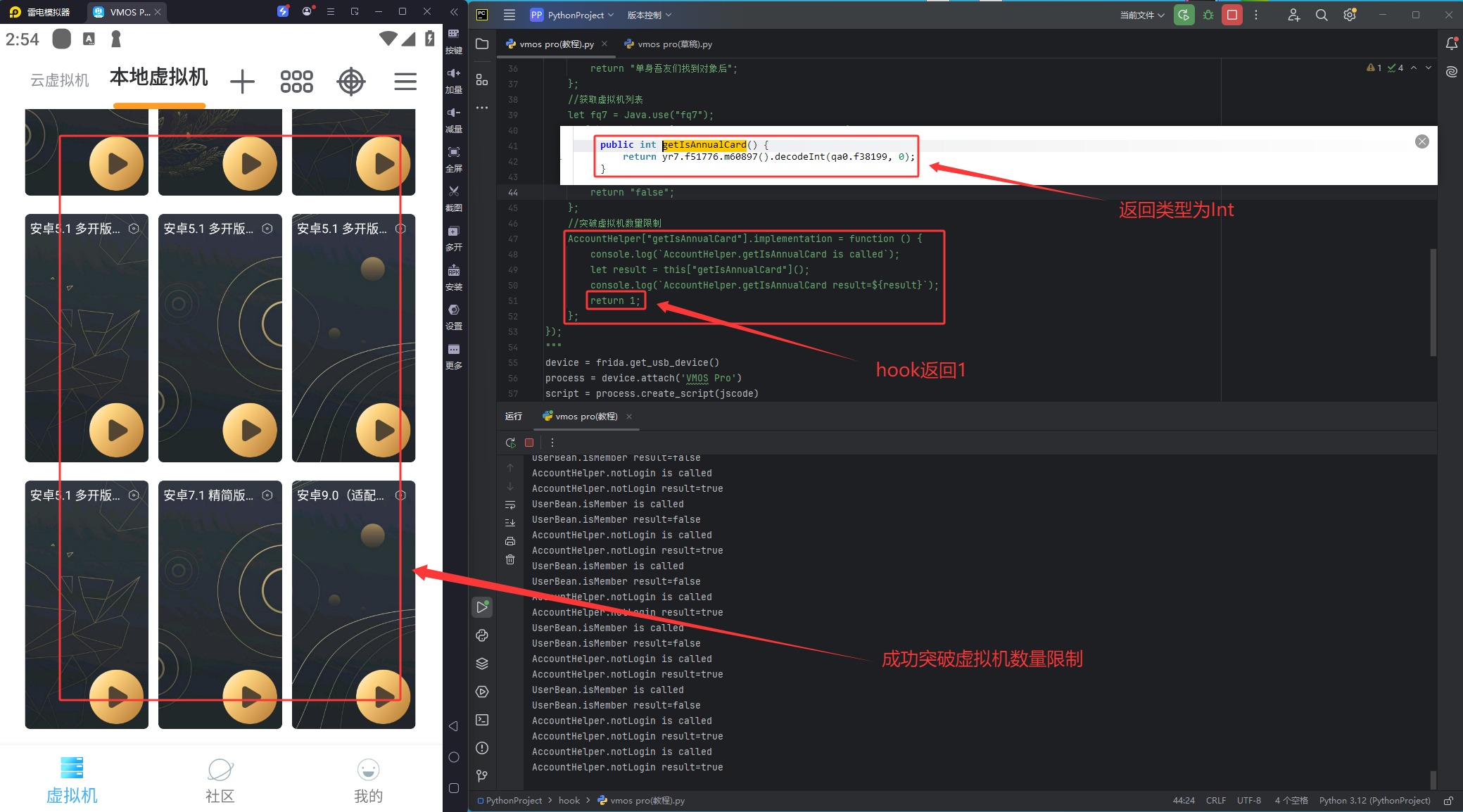1463x812 pixels.
Task: Open PyCharm notifications bell icon
Action: tap(1451, 44)
